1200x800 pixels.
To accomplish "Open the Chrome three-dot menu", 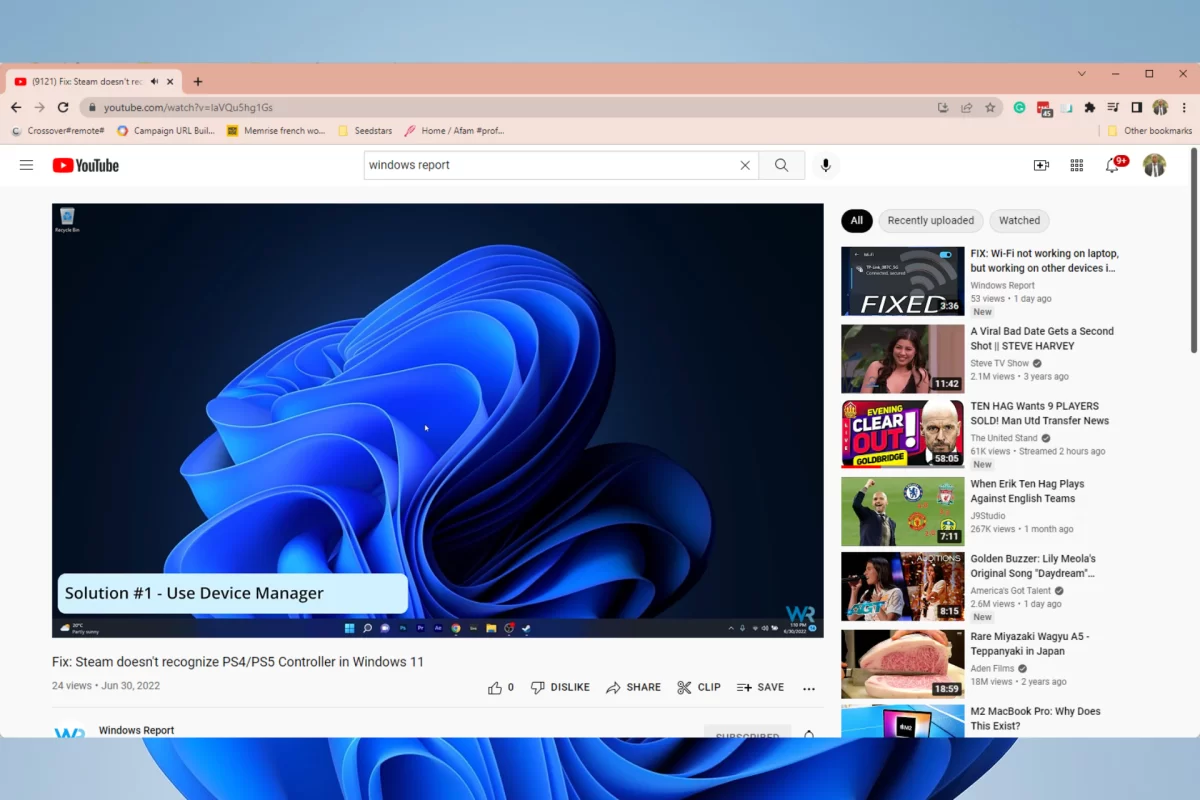I will [1184, 107].
